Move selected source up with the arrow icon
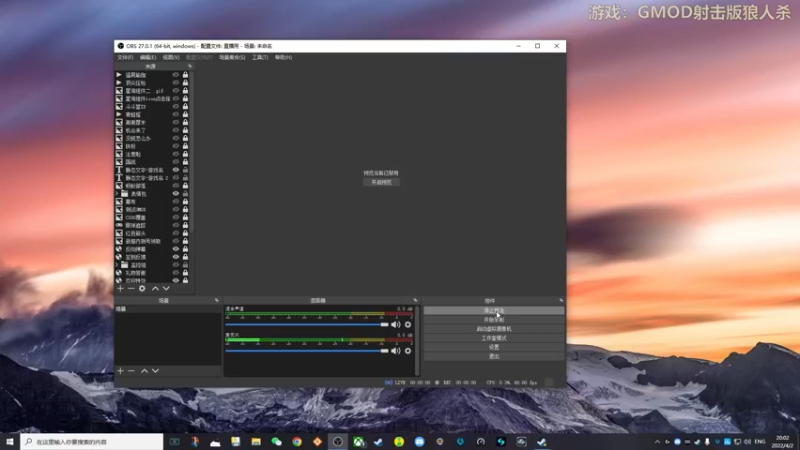800x450 pixels. (155, 288)
